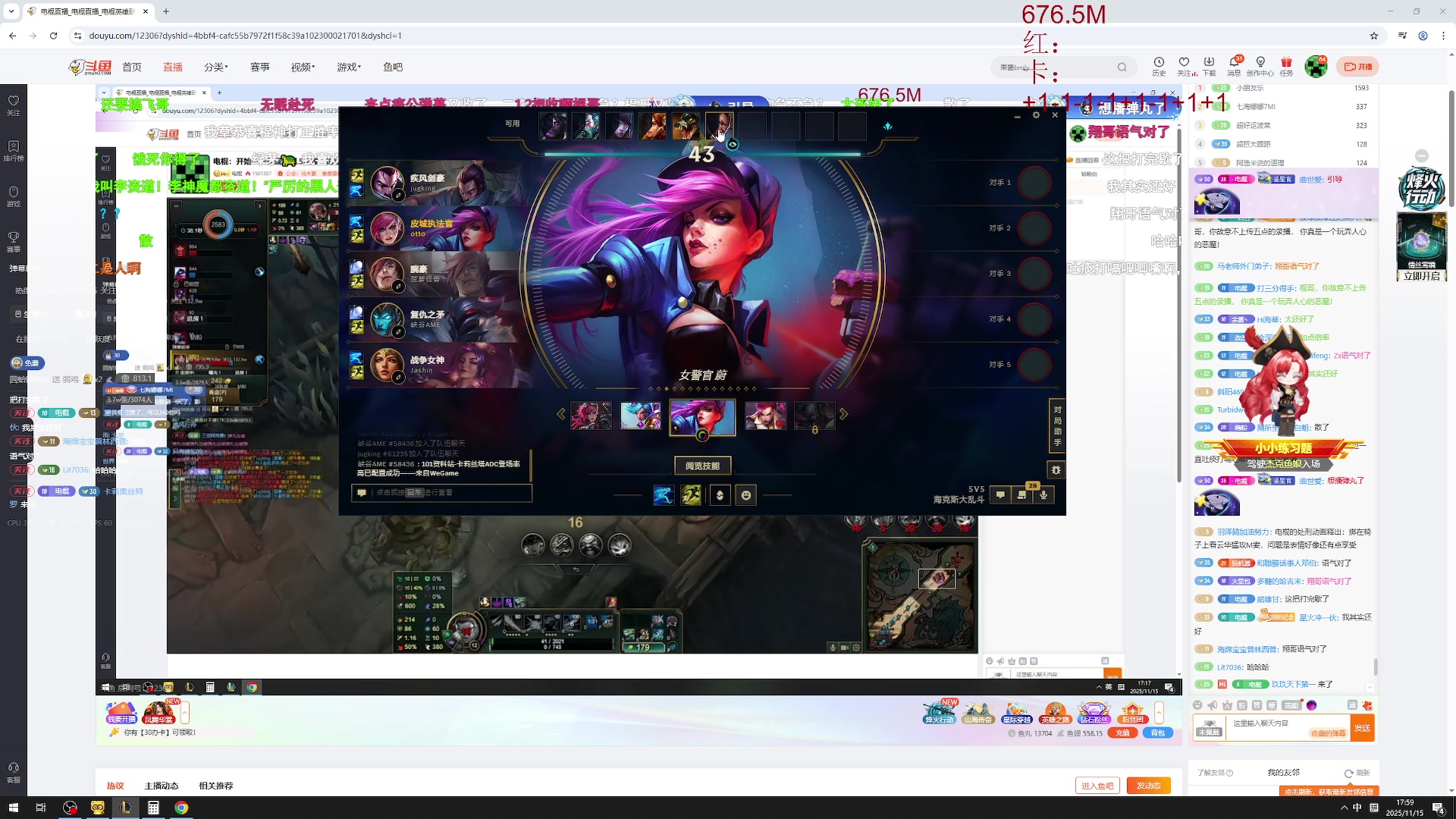Click the emoji smiley in chat toolbar
Screen dimensions: 1456x819
tap(1197, 705)
